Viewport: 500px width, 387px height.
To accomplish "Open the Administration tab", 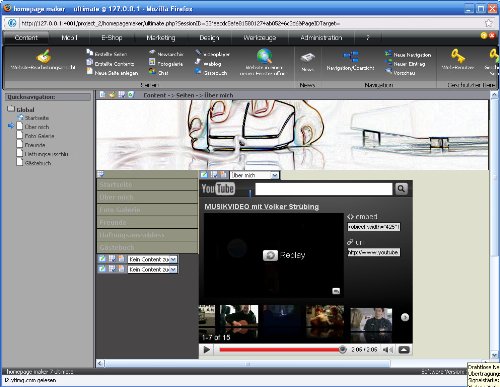I will click(321, 38).
